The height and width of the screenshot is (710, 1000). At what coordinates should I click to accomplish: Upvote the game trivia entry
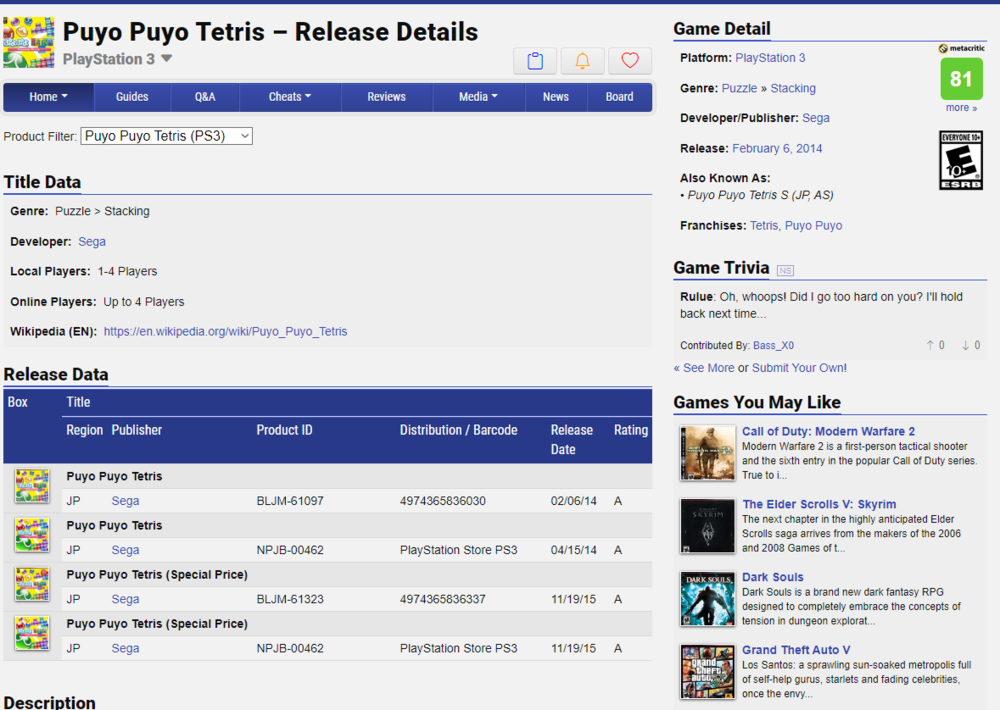click(935, 345)
